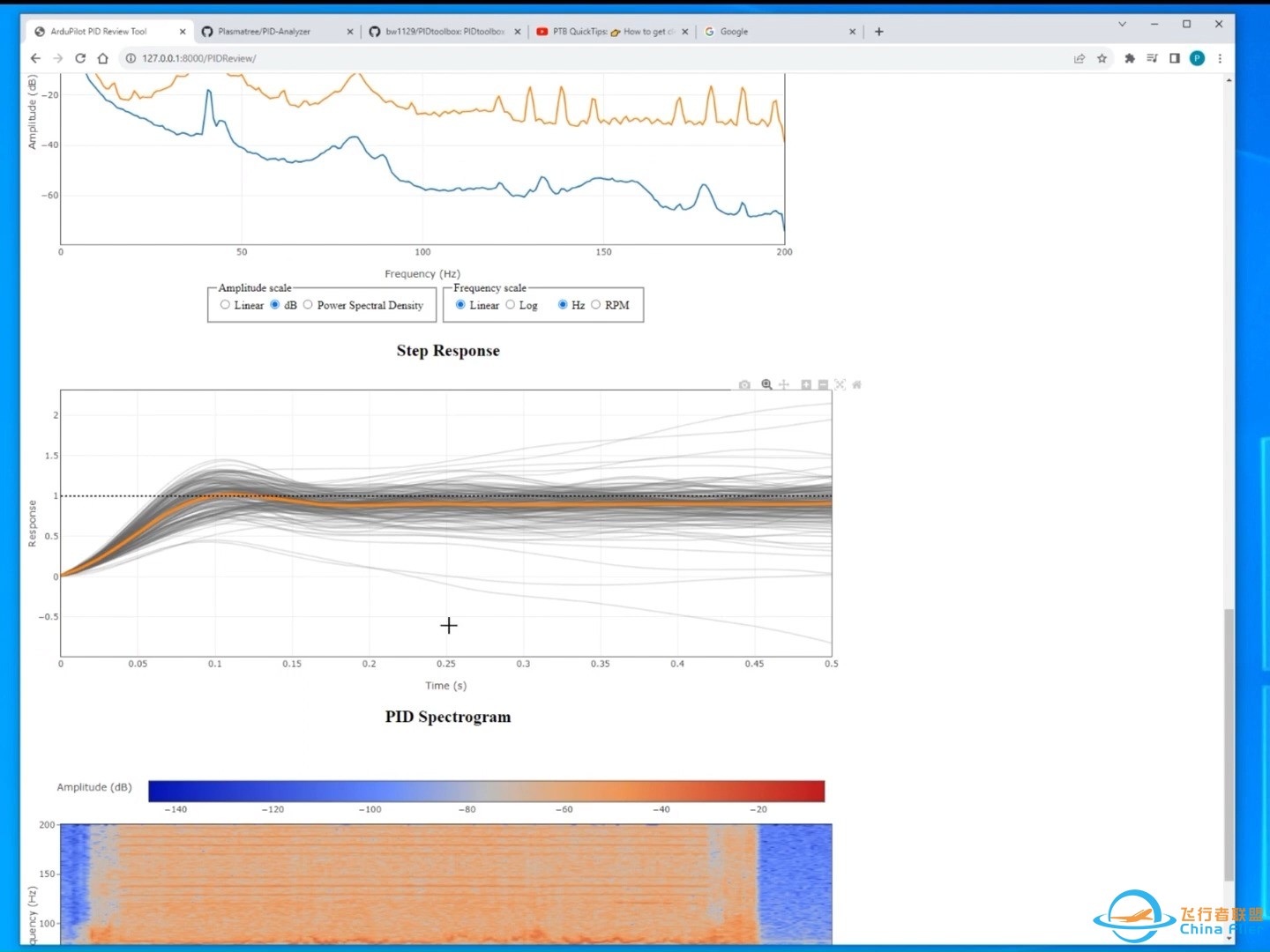Click the page vertical scrollbar thumb

1229,745
